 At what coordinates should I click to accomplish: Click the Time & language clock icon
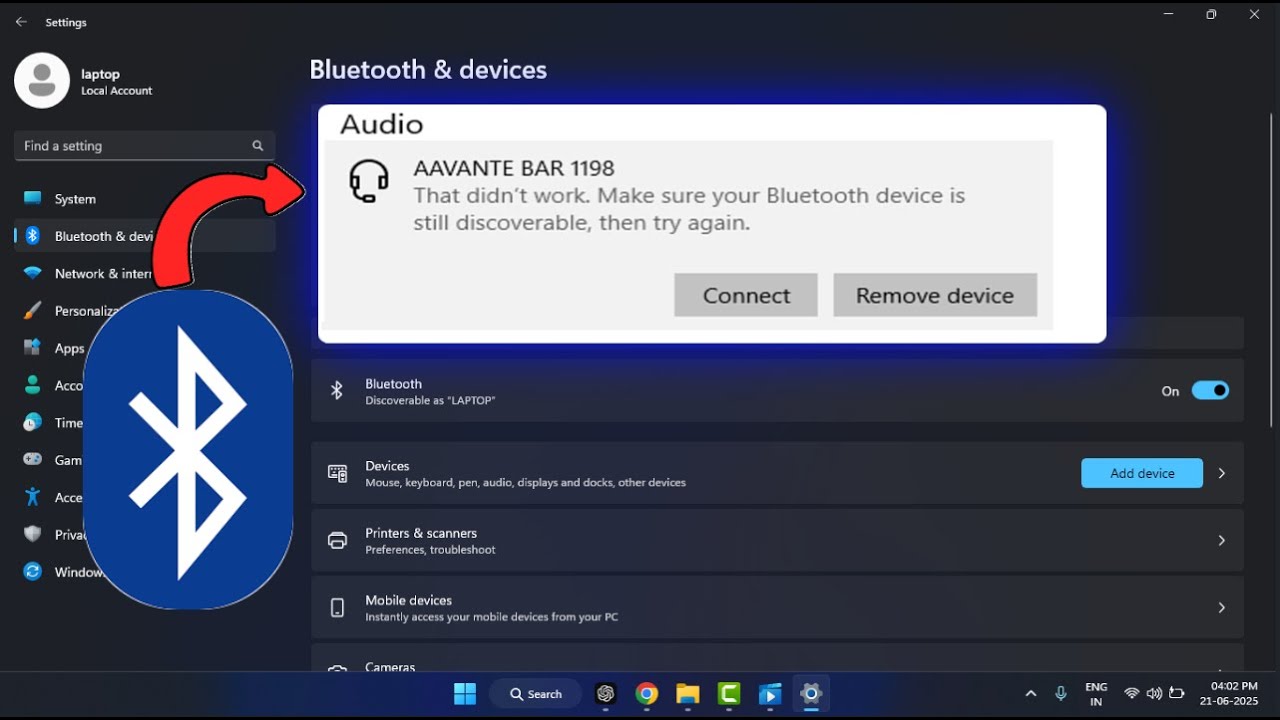coord(33,422)
